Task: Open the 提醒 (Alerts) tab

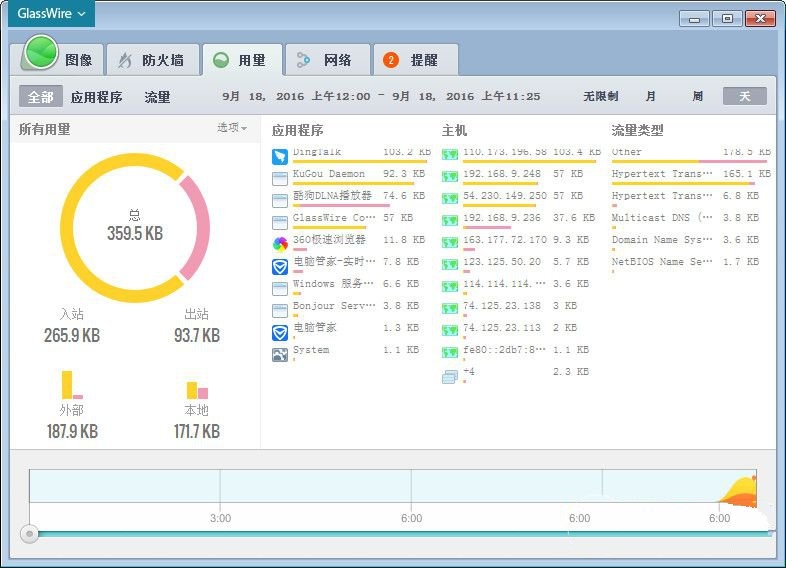Action: [x=416, y=60]
